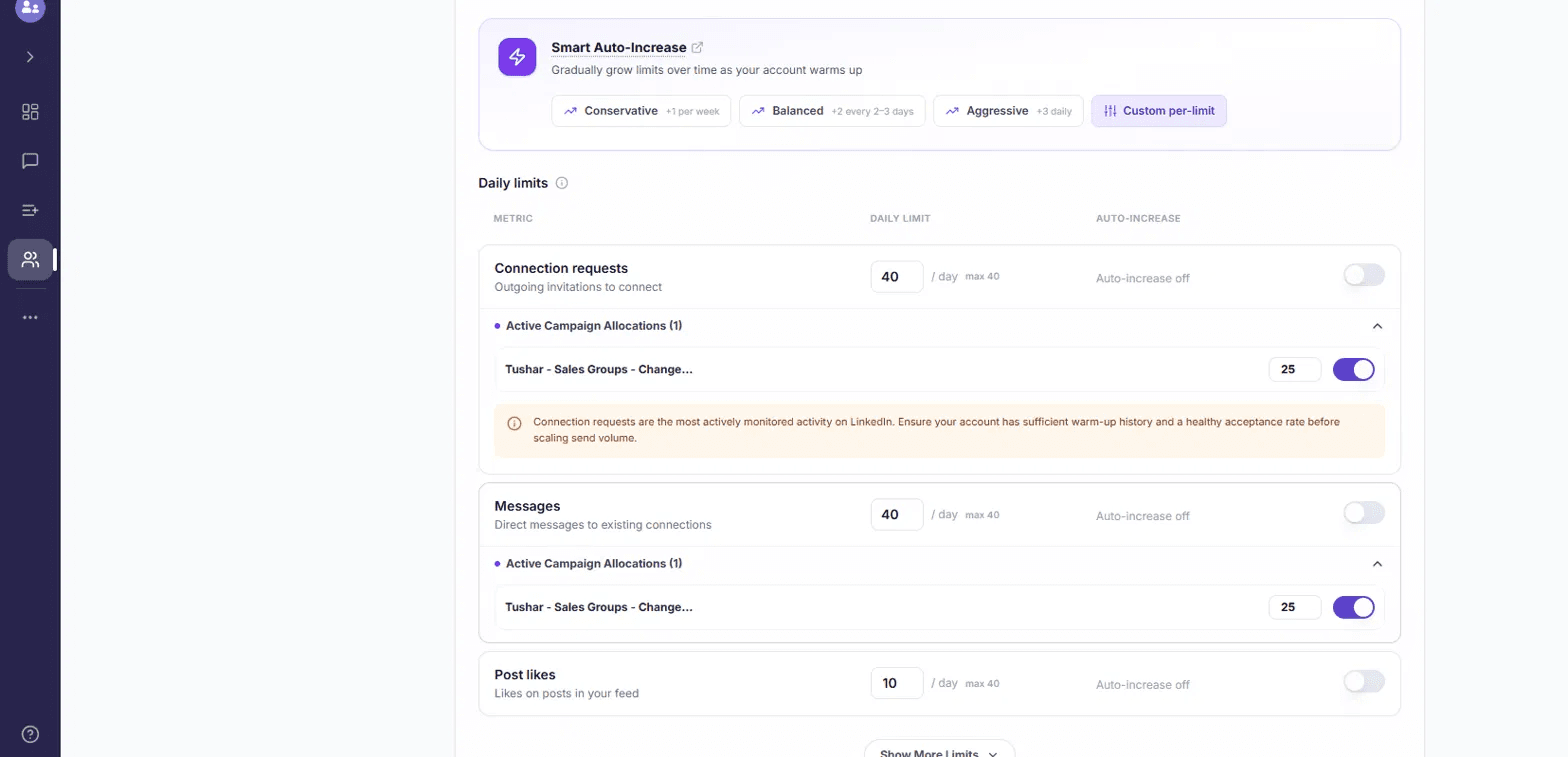Open the add-list icon in the sidebar
The width and height of the screenshot is (1568, 757).
coord(30,210)
